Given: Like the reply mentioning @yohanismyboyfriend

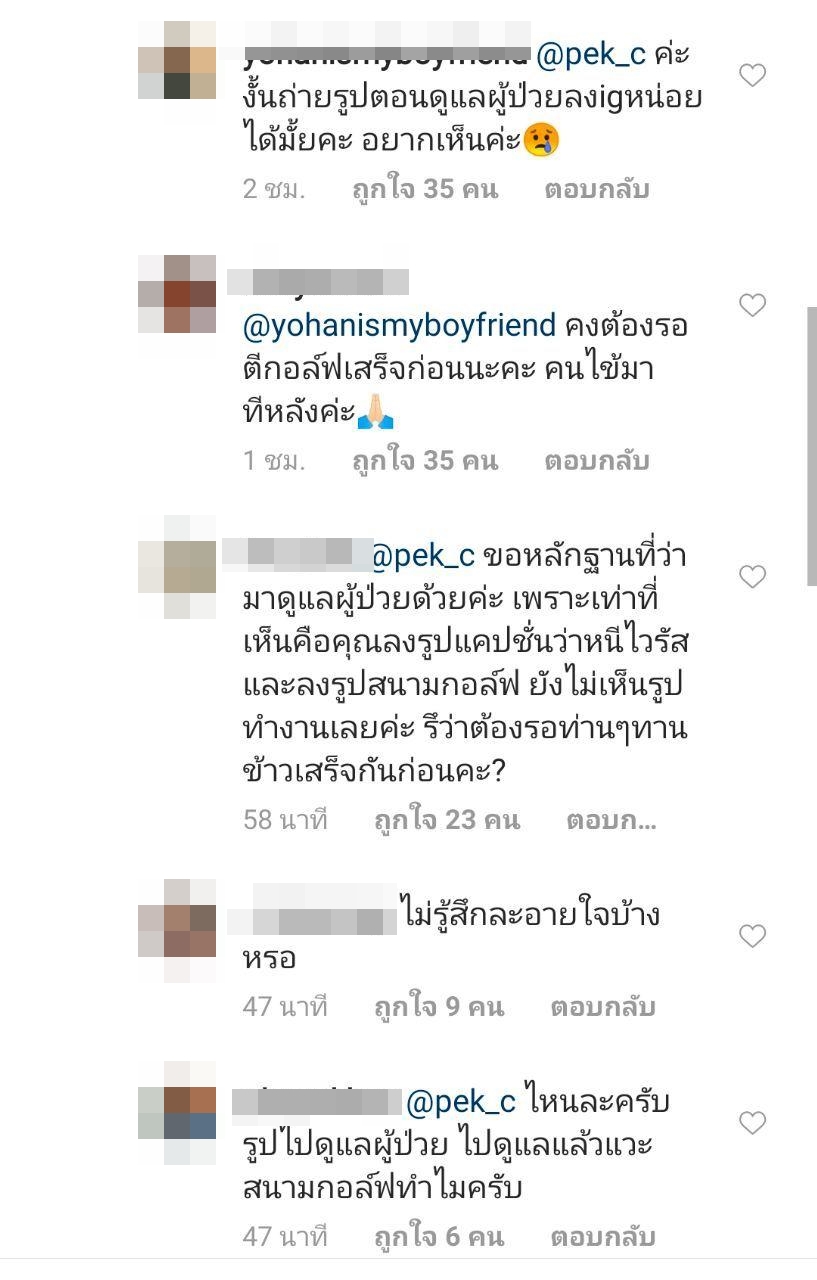Looking at the screenshot, I should point(752,304).
